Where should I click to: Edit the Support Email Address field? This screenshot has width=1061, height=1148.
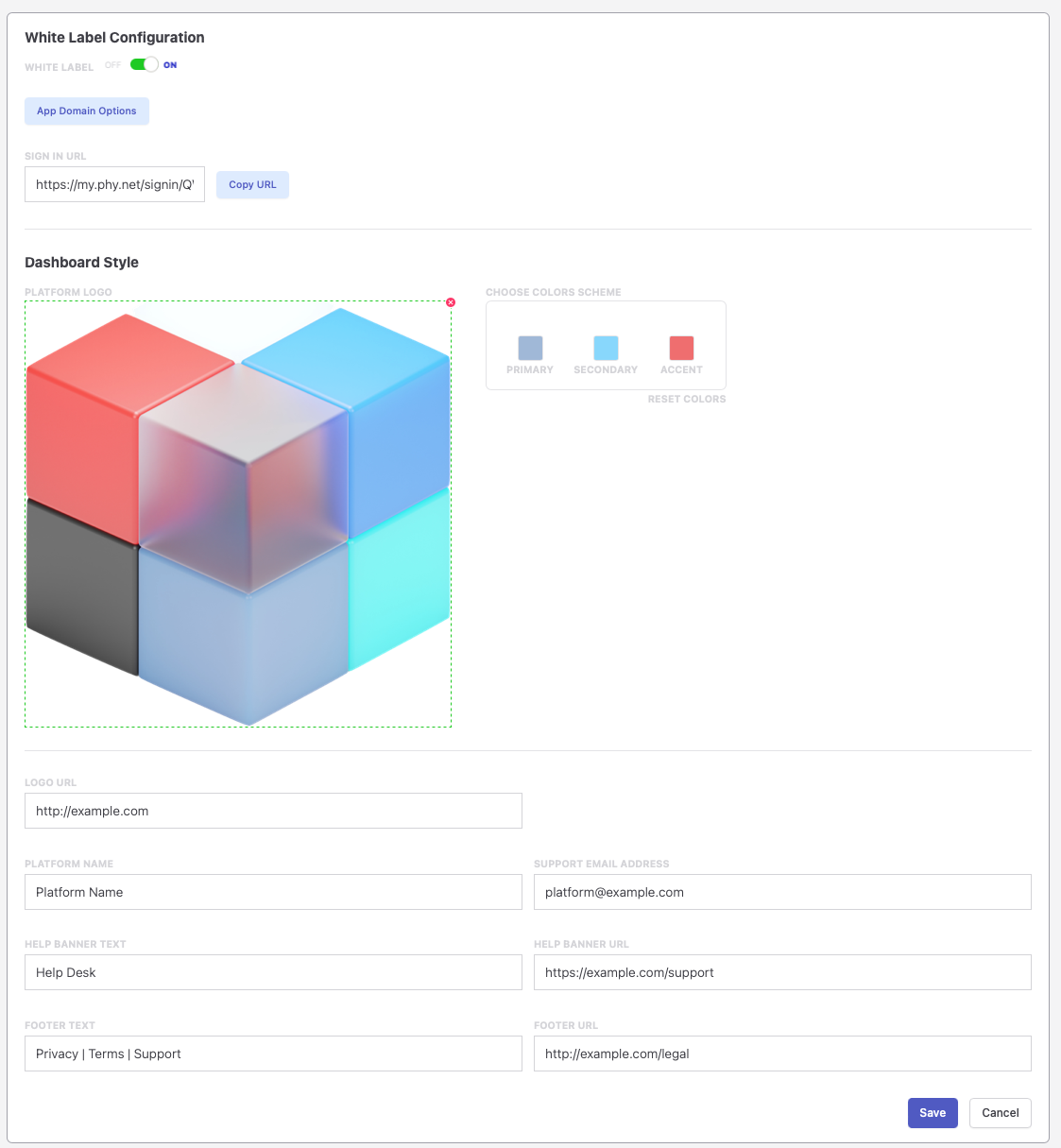click(x=781, y=892)
